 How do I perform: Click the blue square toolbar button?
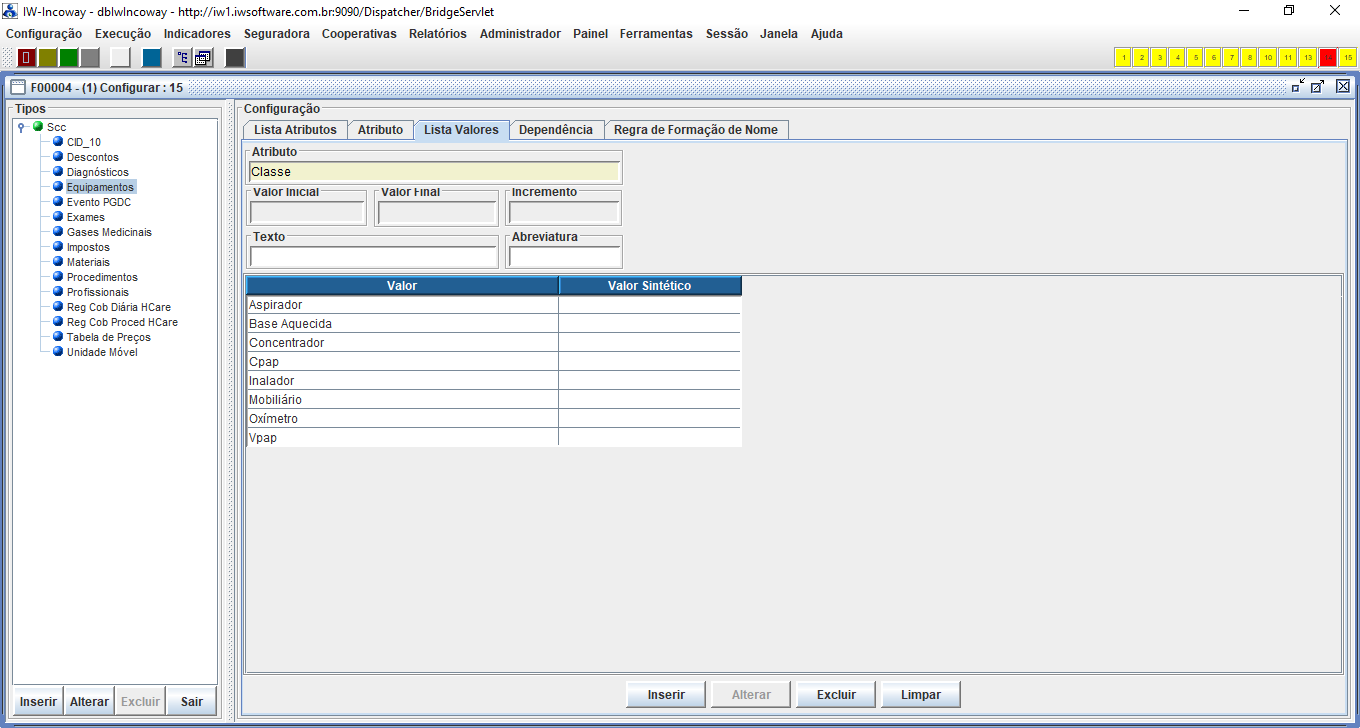pos(151,58)
